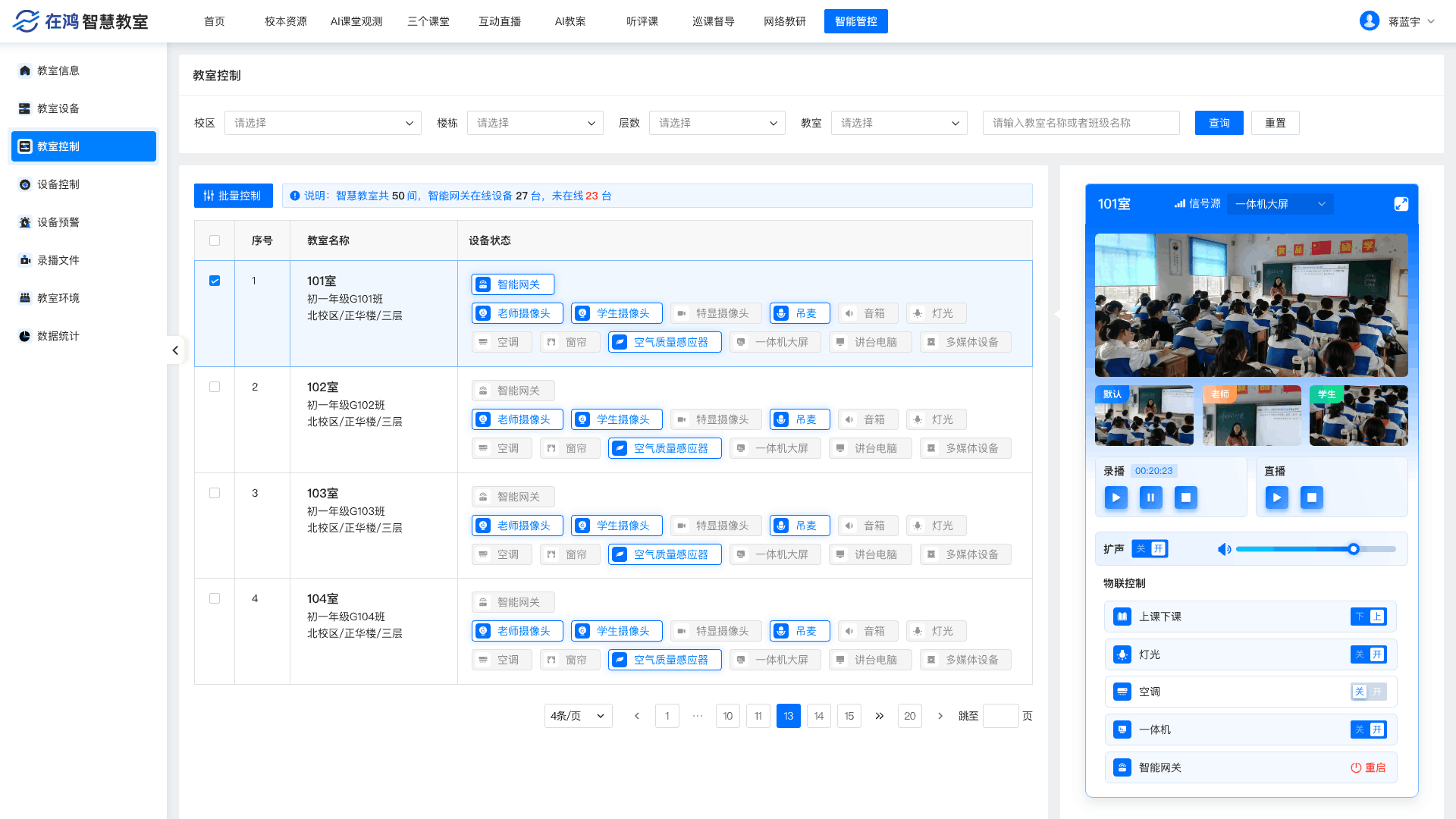The image size is (1456, 819).
Task: Pause the recording in 录播 section
Action: [1150, 497]
